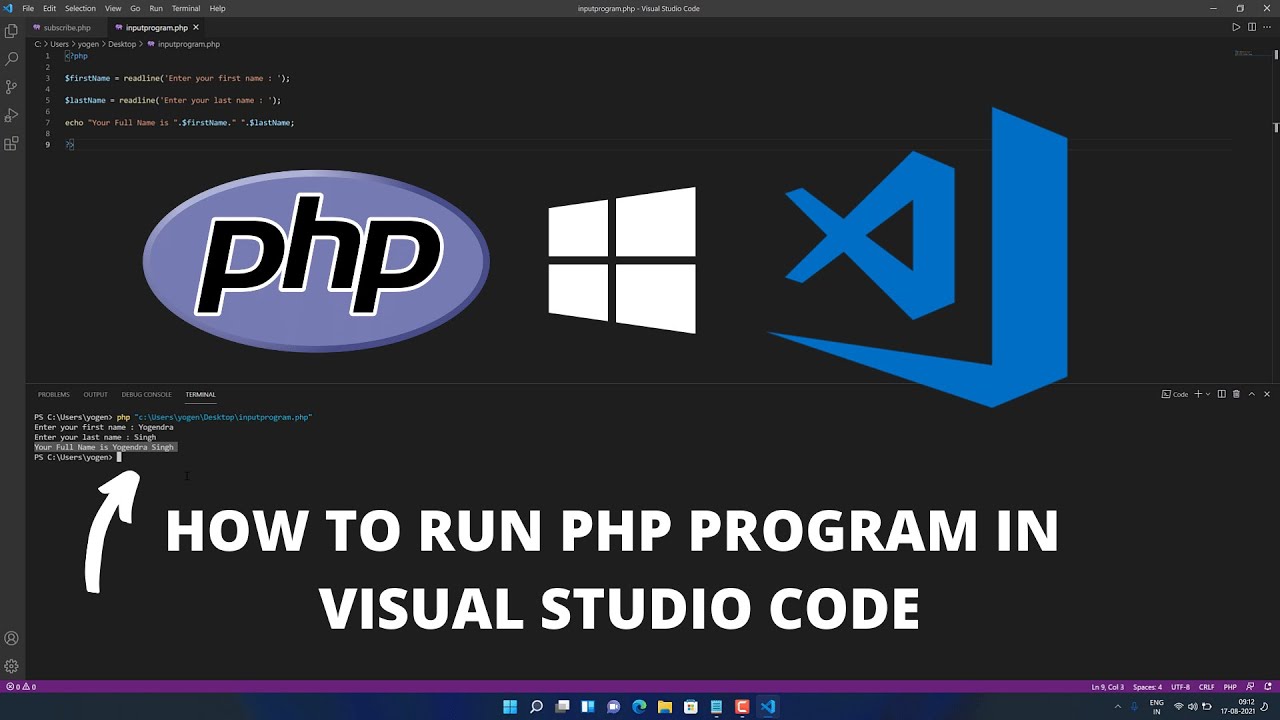This screenshot has height=720, width=1280.
Task: Split the editor to the right
Action: click(1251, 27)
